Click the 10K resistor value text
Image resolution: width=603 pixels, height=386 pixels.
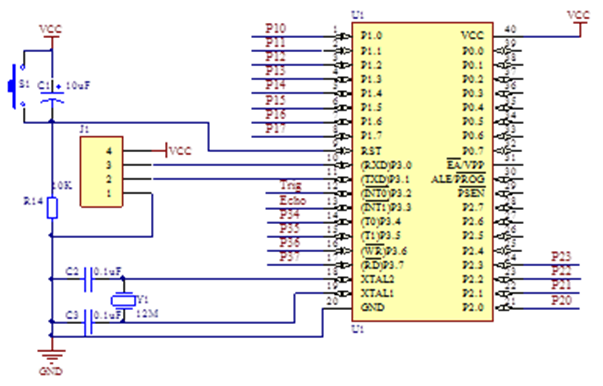click(x=62, y=186)
